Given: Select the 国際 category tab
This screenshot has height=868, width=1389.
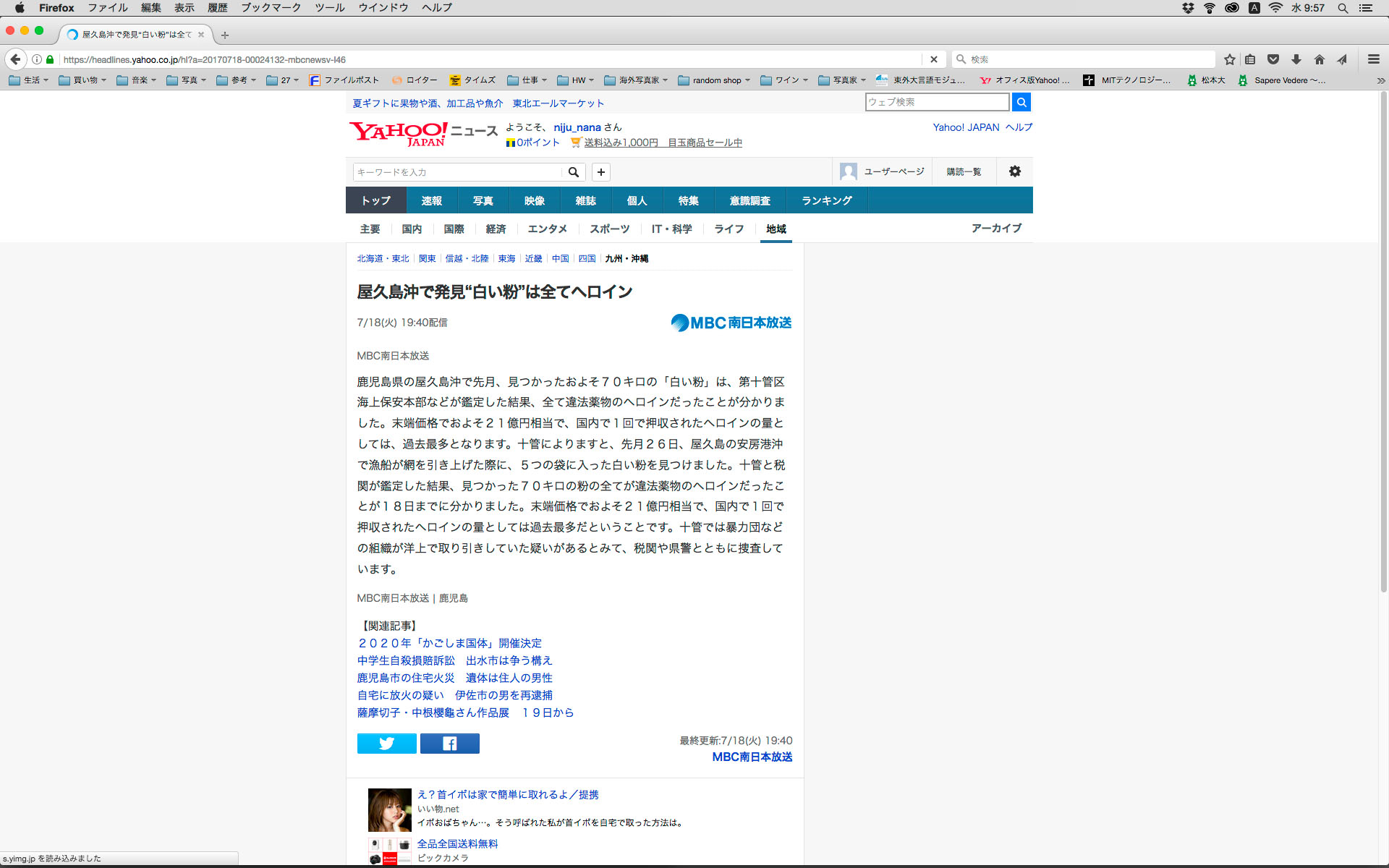Looking at the screenshot, I should (x=454, y=229).
